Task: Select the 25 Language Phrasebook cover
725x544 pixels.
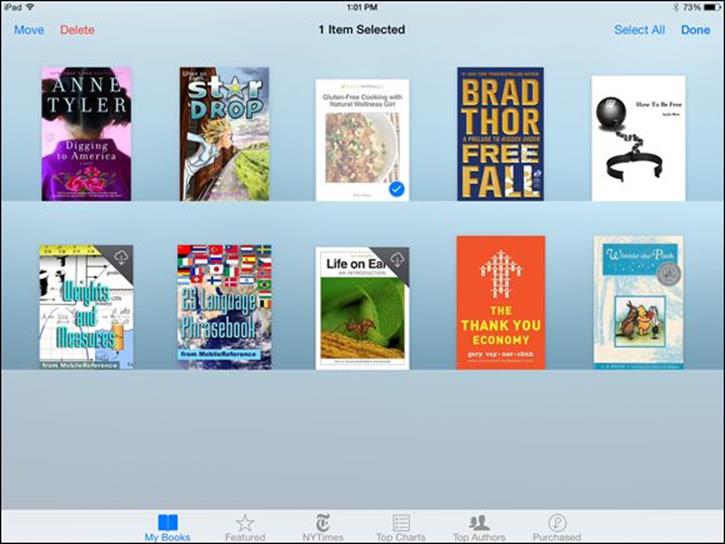Action: coord(224,307)
